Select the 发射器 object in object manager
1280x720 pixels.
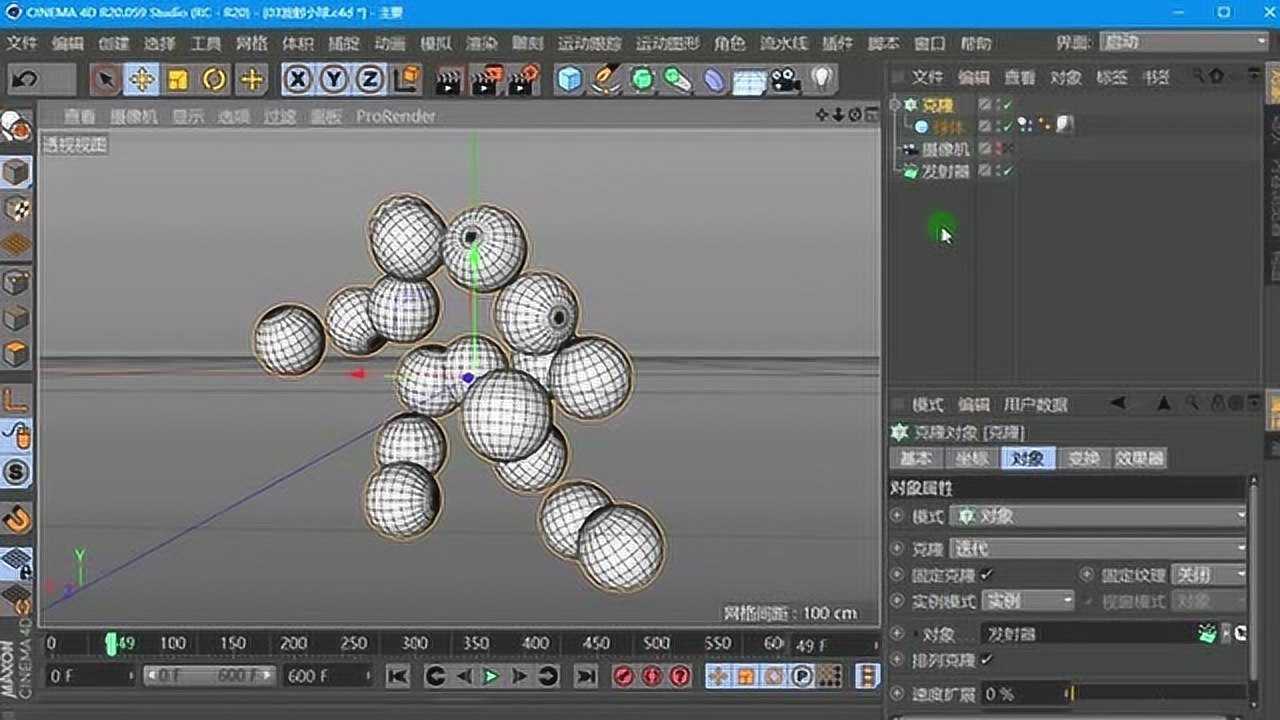coord(944,171)
